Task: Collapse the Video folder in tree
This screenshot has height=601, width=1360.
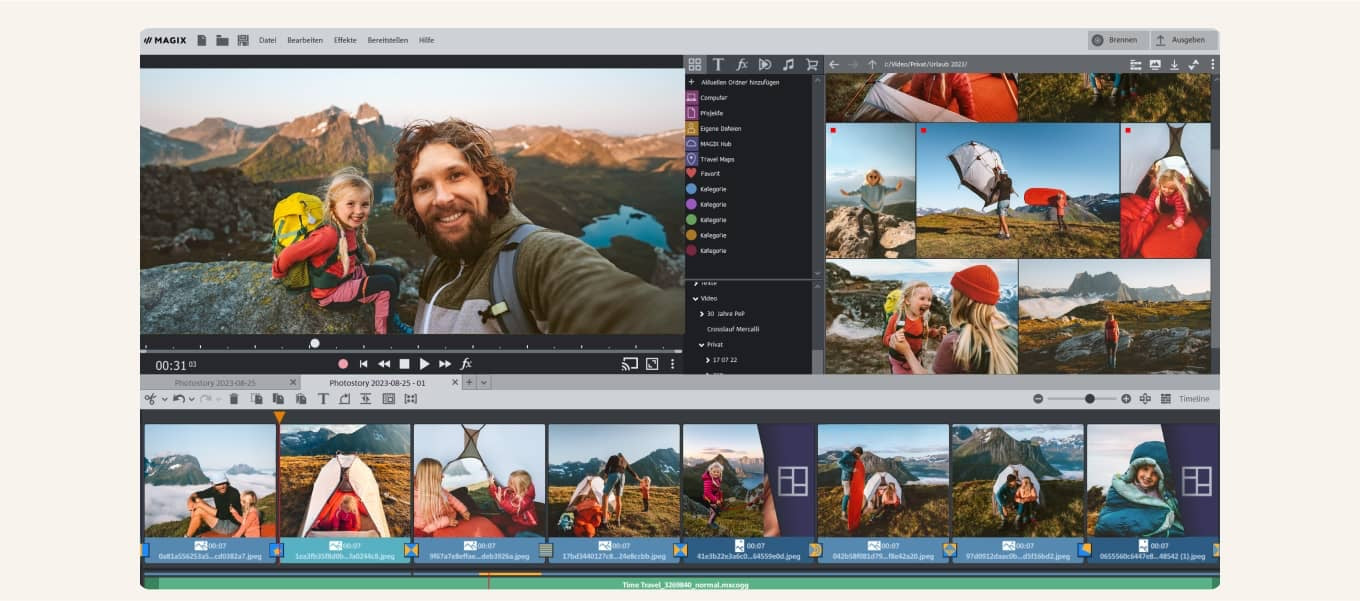Action: [x=696, y=298]
